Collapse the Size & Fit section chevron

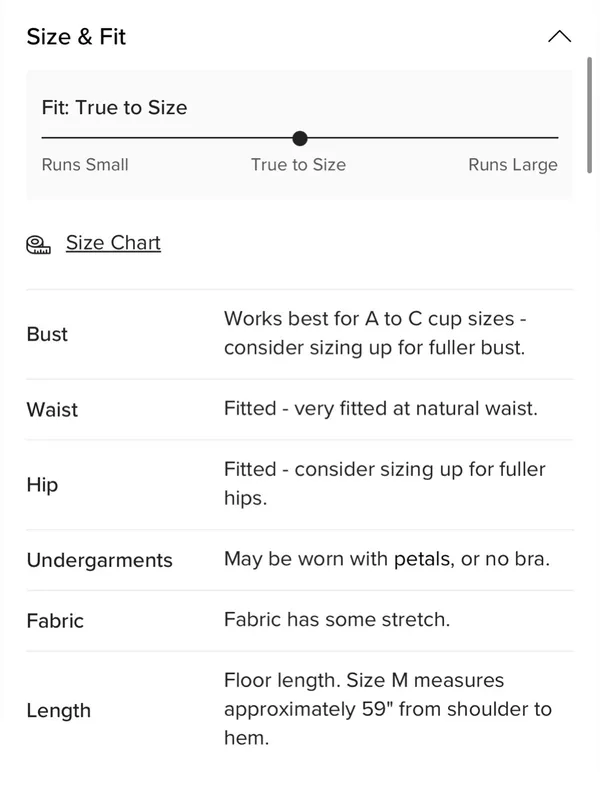pos(559,36)
